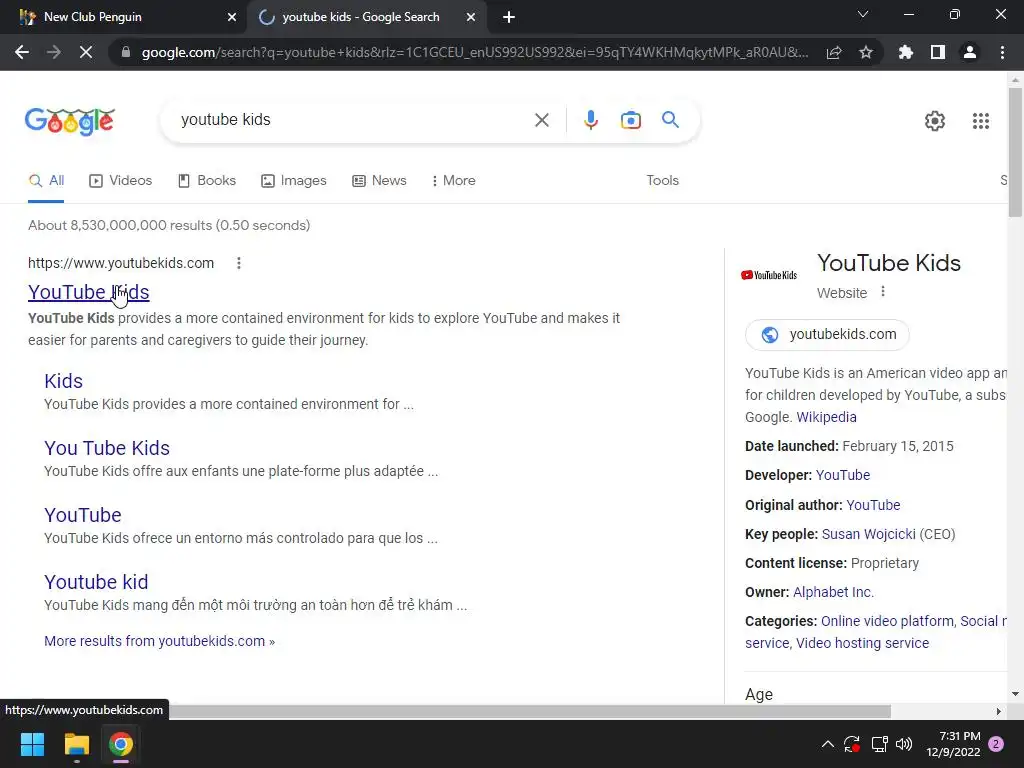Open the volume speaker tray icon
Screen dimensions: 1024x768
pyautogui.click(x=904, y=744)
